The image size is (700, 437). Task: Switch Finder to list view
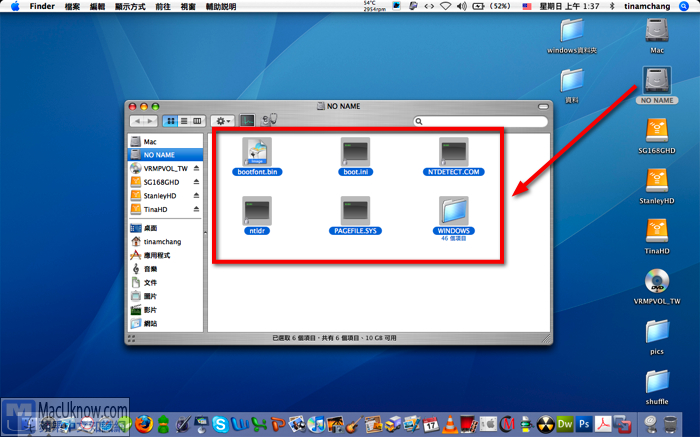(x=184, y=121)
